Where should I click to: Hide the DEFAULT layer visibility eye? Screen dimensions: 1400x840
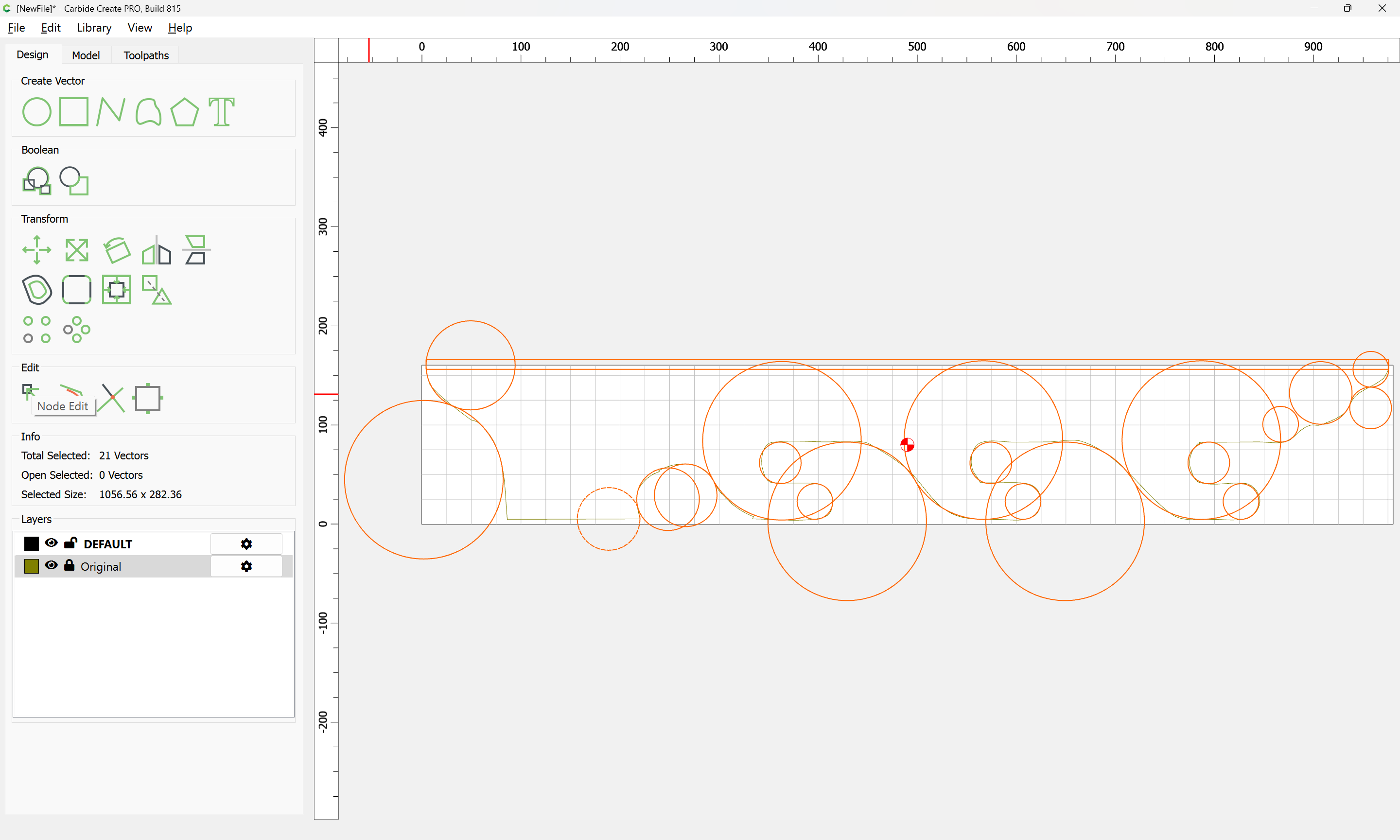(51, 543)
